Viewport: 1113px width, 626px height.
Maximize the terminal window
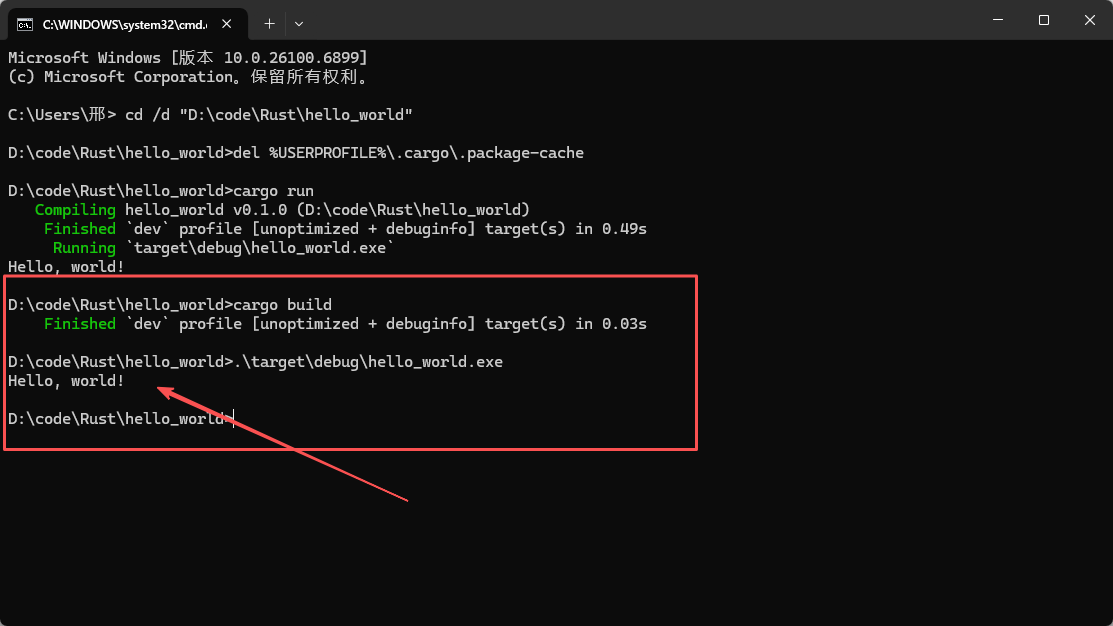(1044, 20)
